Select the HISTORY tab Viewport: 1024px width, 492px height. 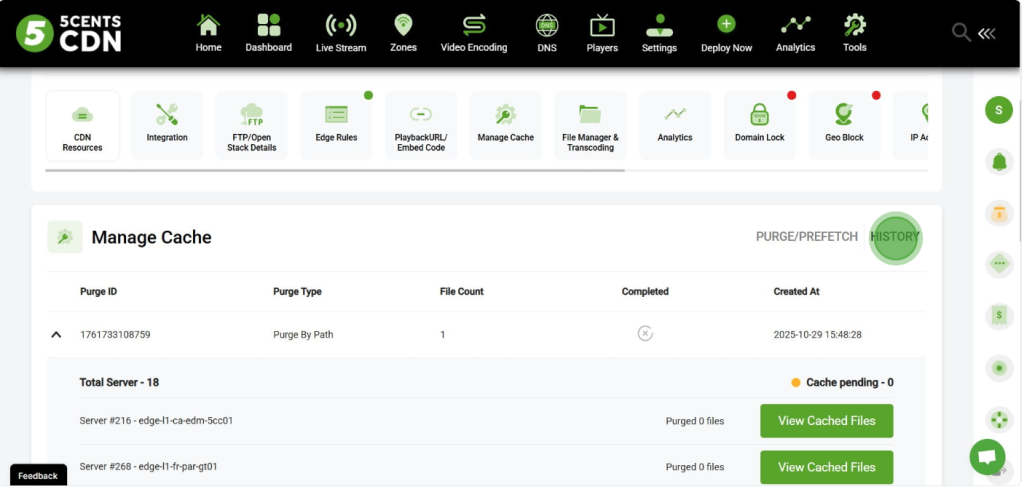895,237
